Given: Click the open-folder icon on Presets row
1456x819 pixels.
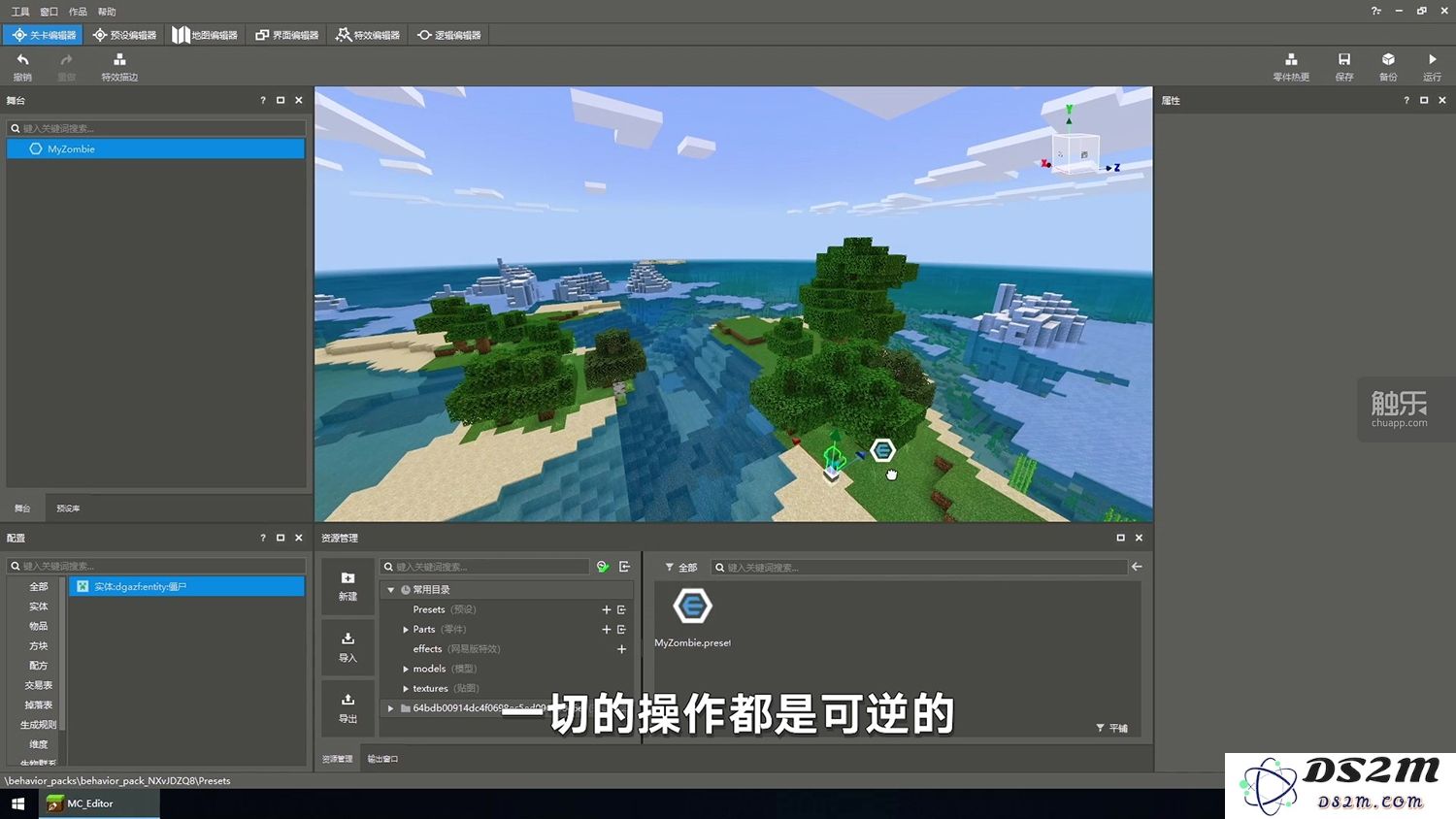Looking at the screenshot, I should point(621,610).
